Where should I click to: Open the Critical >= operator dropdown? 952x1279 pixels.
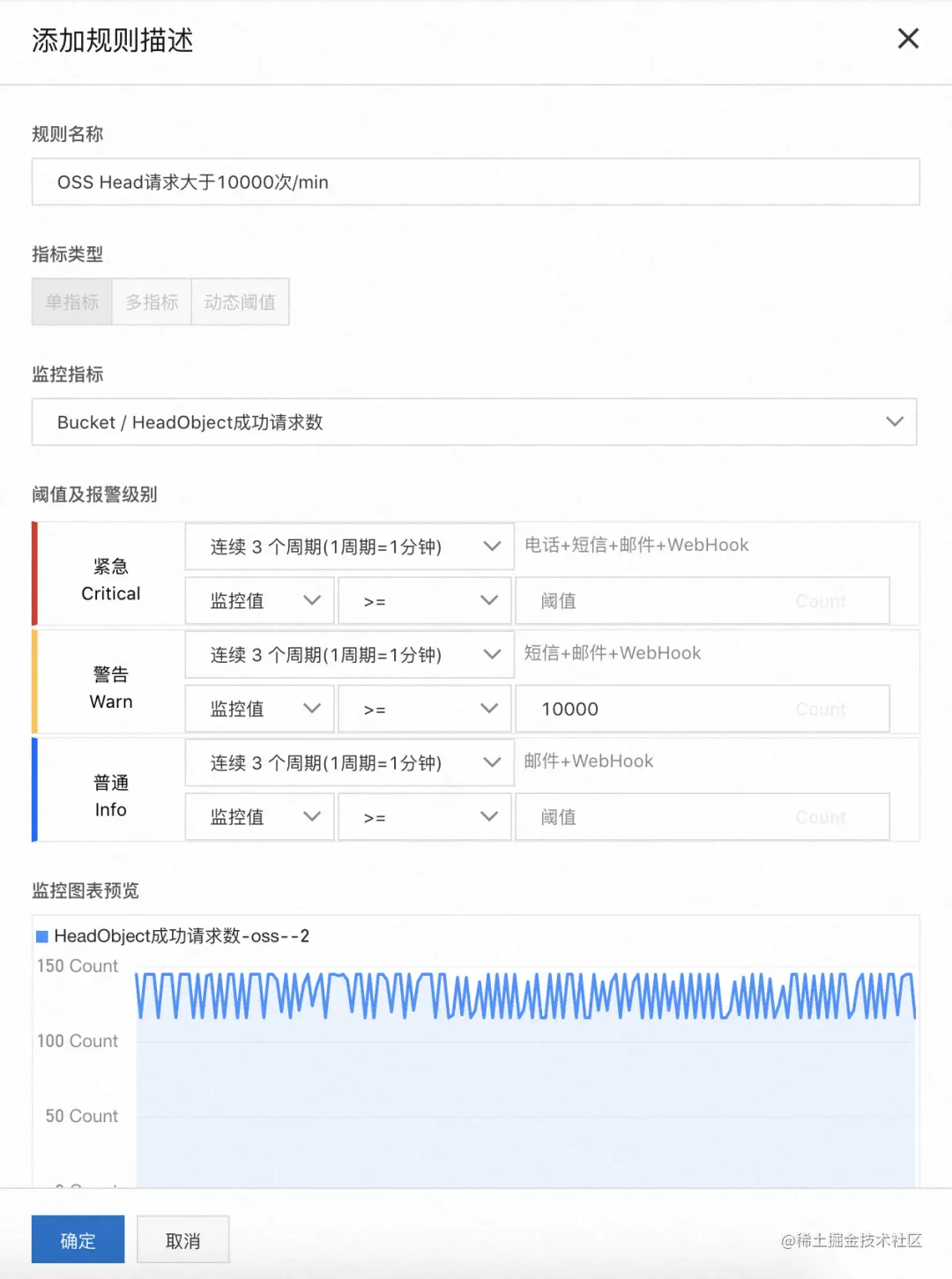pos(425,601)
